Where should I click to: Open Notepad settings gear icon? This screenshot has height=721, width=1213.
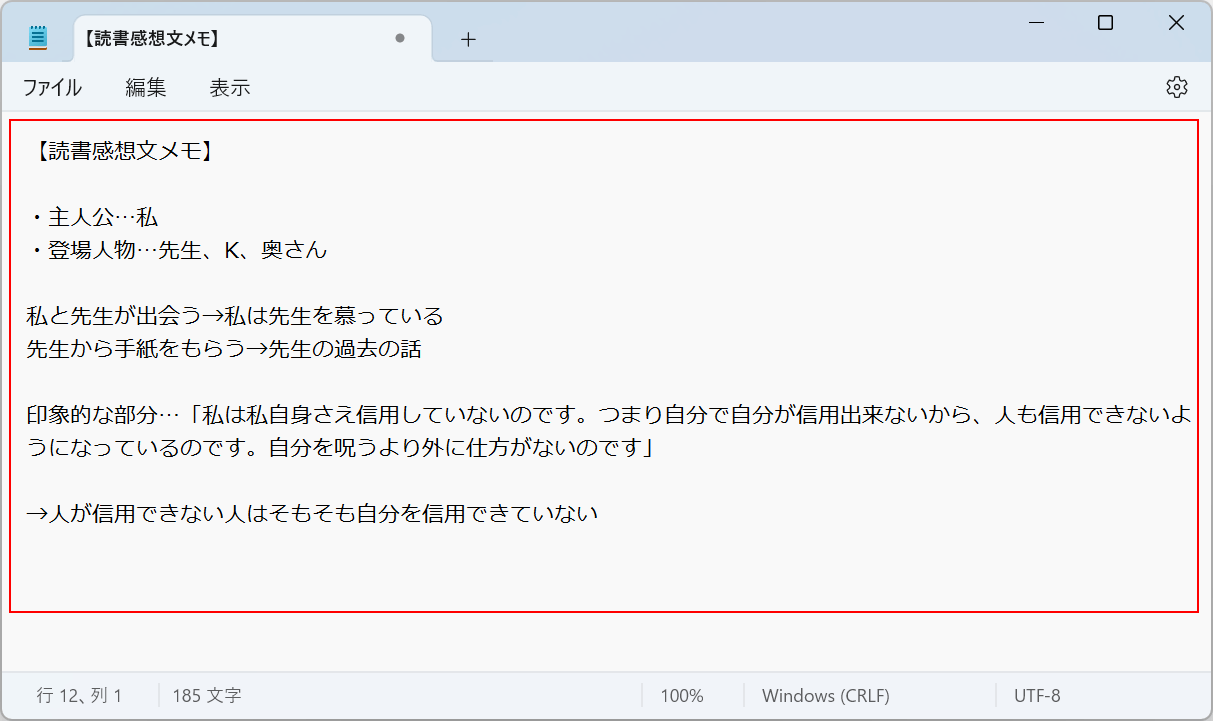[x=1177, y=87]
